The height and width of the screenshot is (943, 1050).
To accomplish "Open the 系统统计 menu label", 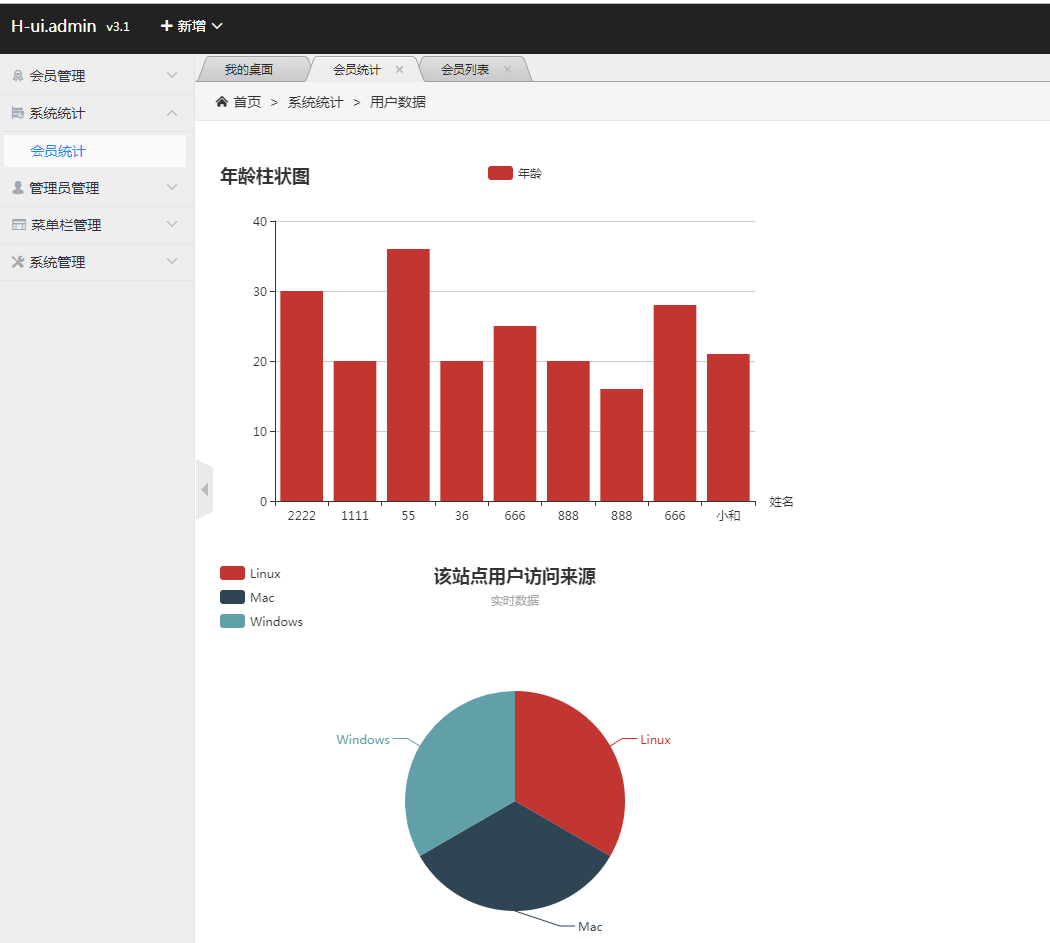I will (57, 113).
